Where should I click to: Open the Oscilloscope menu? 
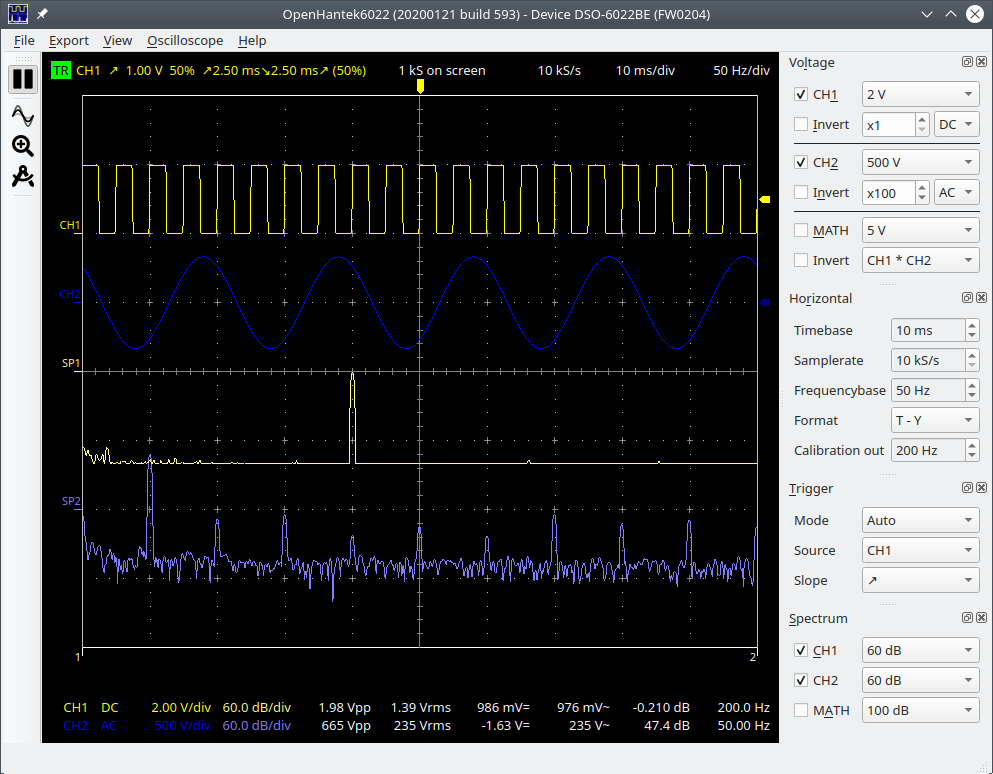[x=185, y=41]
